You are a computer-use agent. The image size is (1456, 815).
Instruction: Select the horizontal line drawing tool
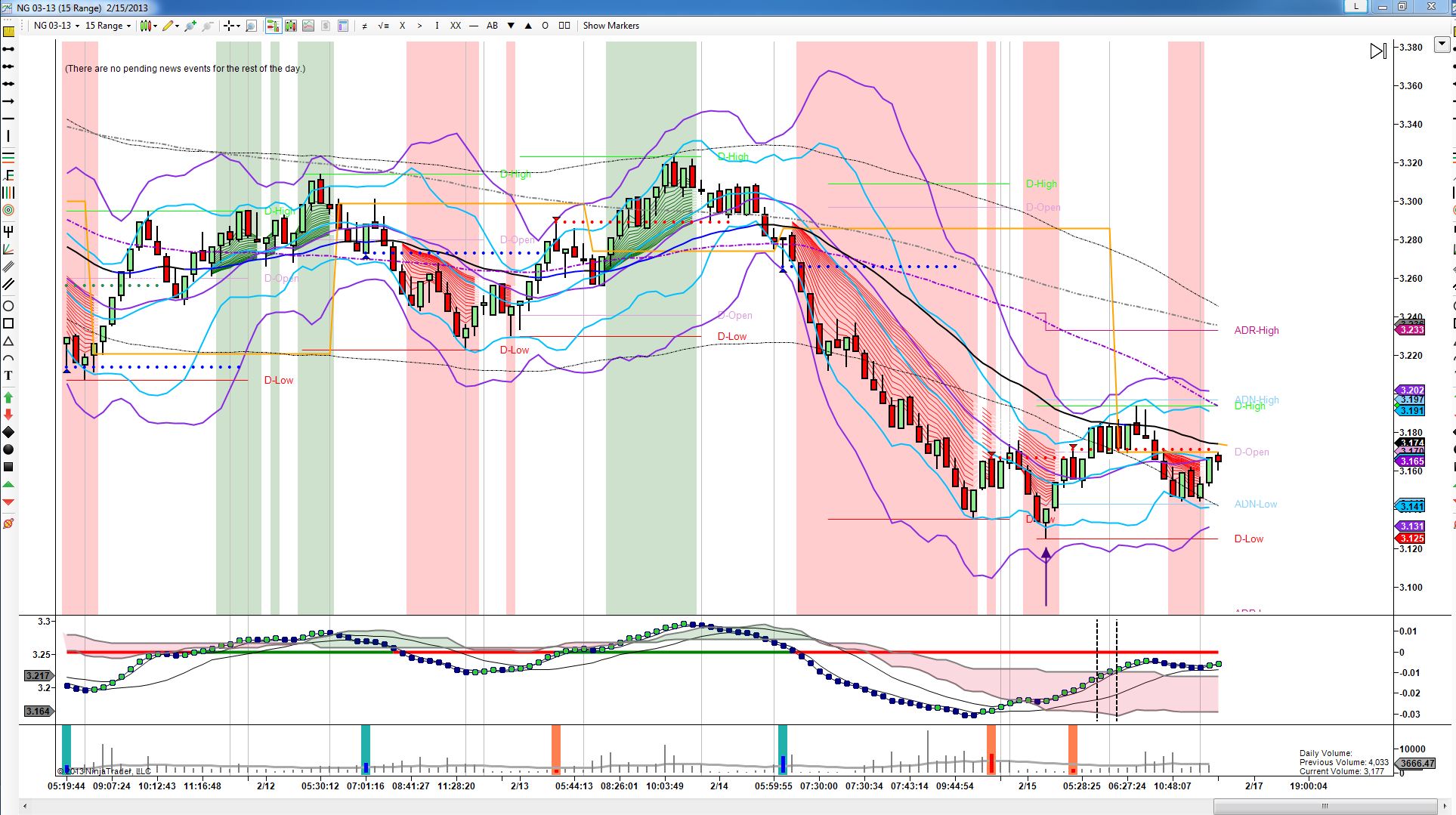pos(8,119)
